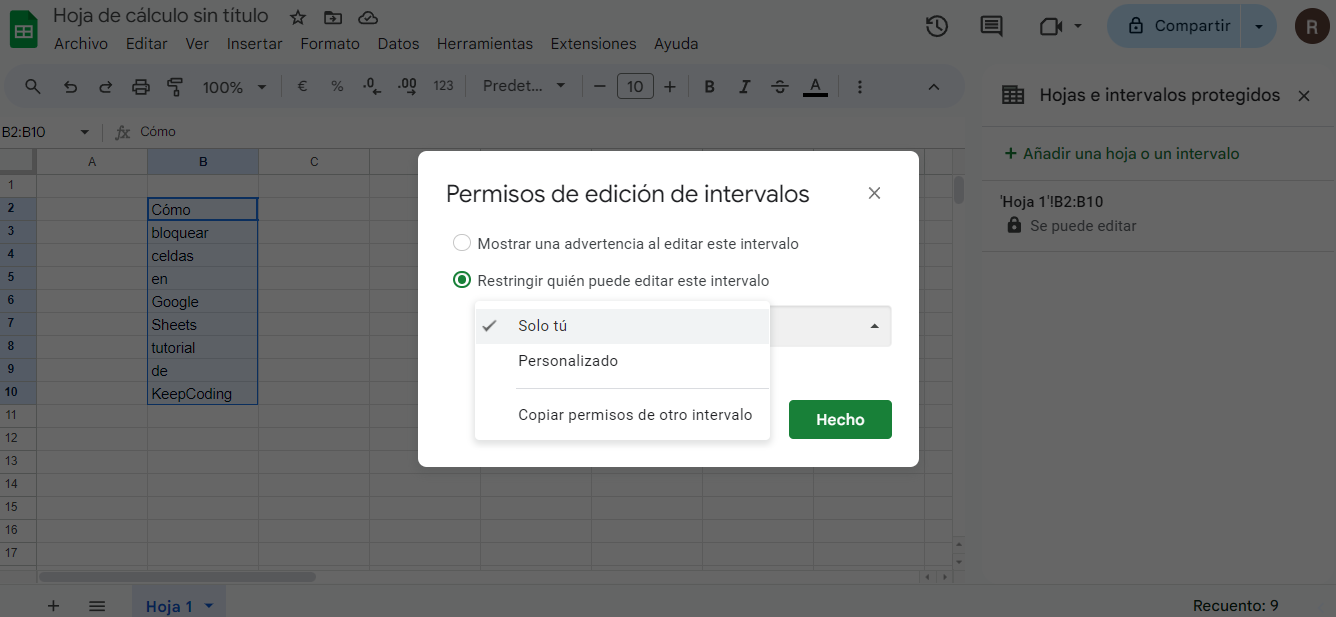
Task: Close the range permissions dialog
Action: coord(874,193)
